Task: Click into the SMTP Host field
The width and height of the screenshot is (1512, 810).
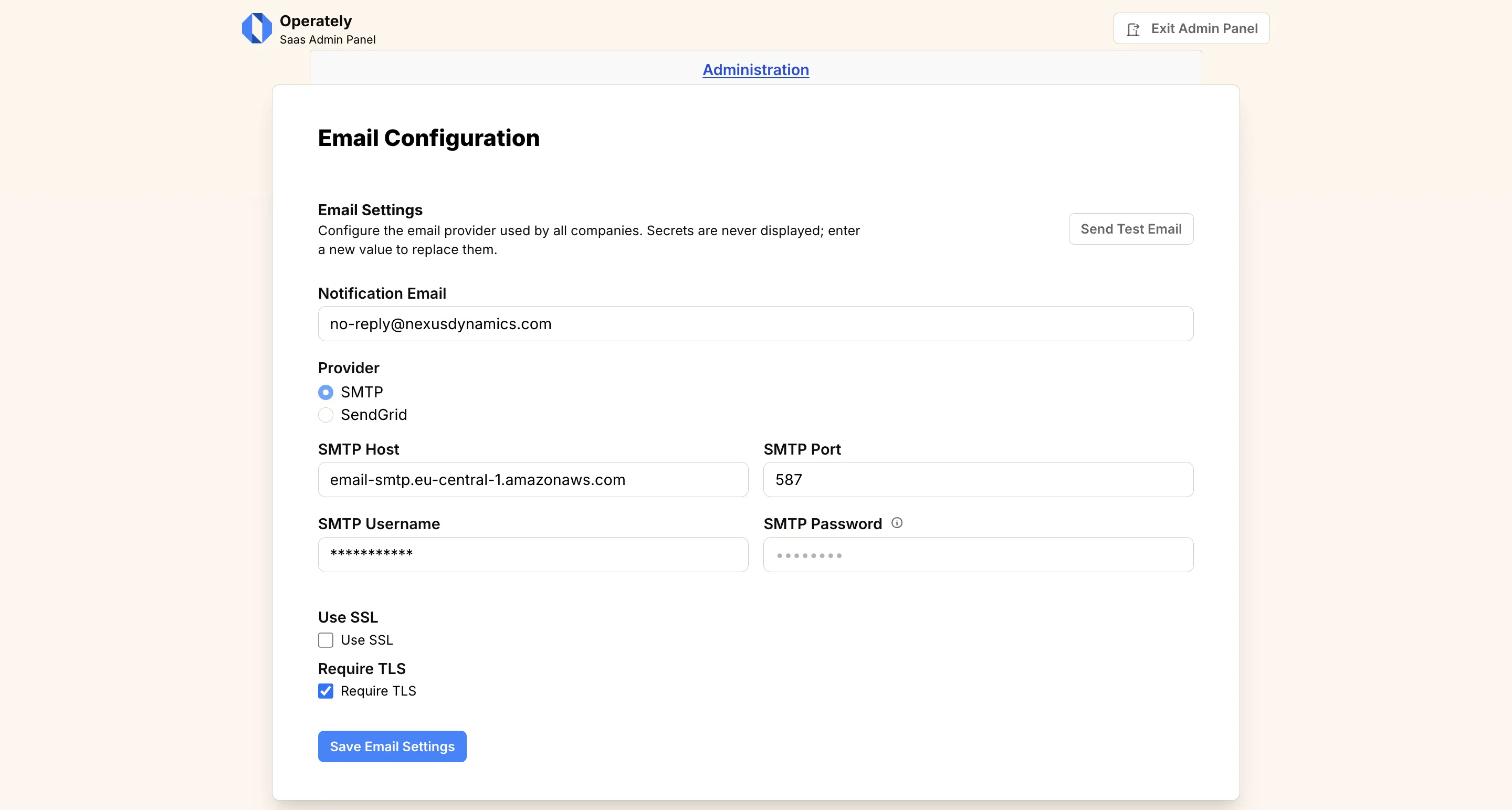Action: (533, 480)
